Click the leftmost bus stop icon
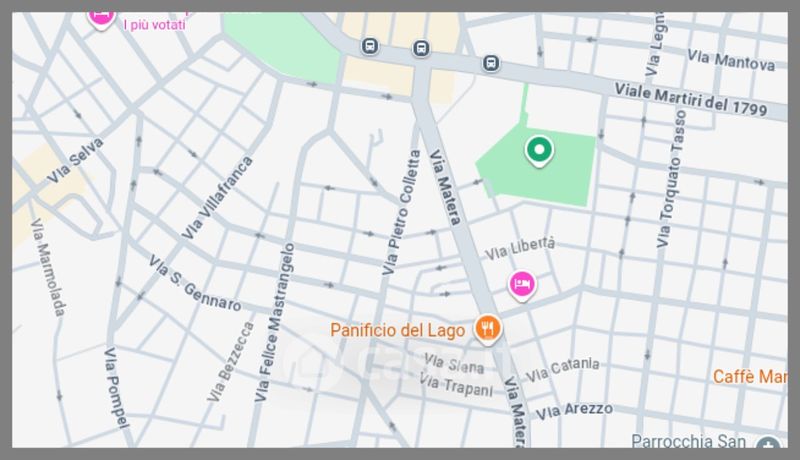800x460 pixels. pos(370,46)
